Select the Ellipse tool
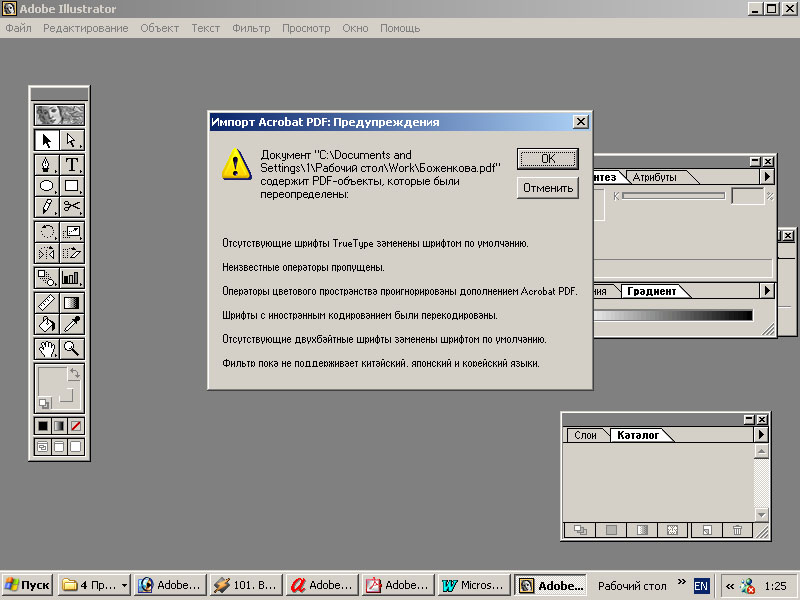 coord(46,186)
